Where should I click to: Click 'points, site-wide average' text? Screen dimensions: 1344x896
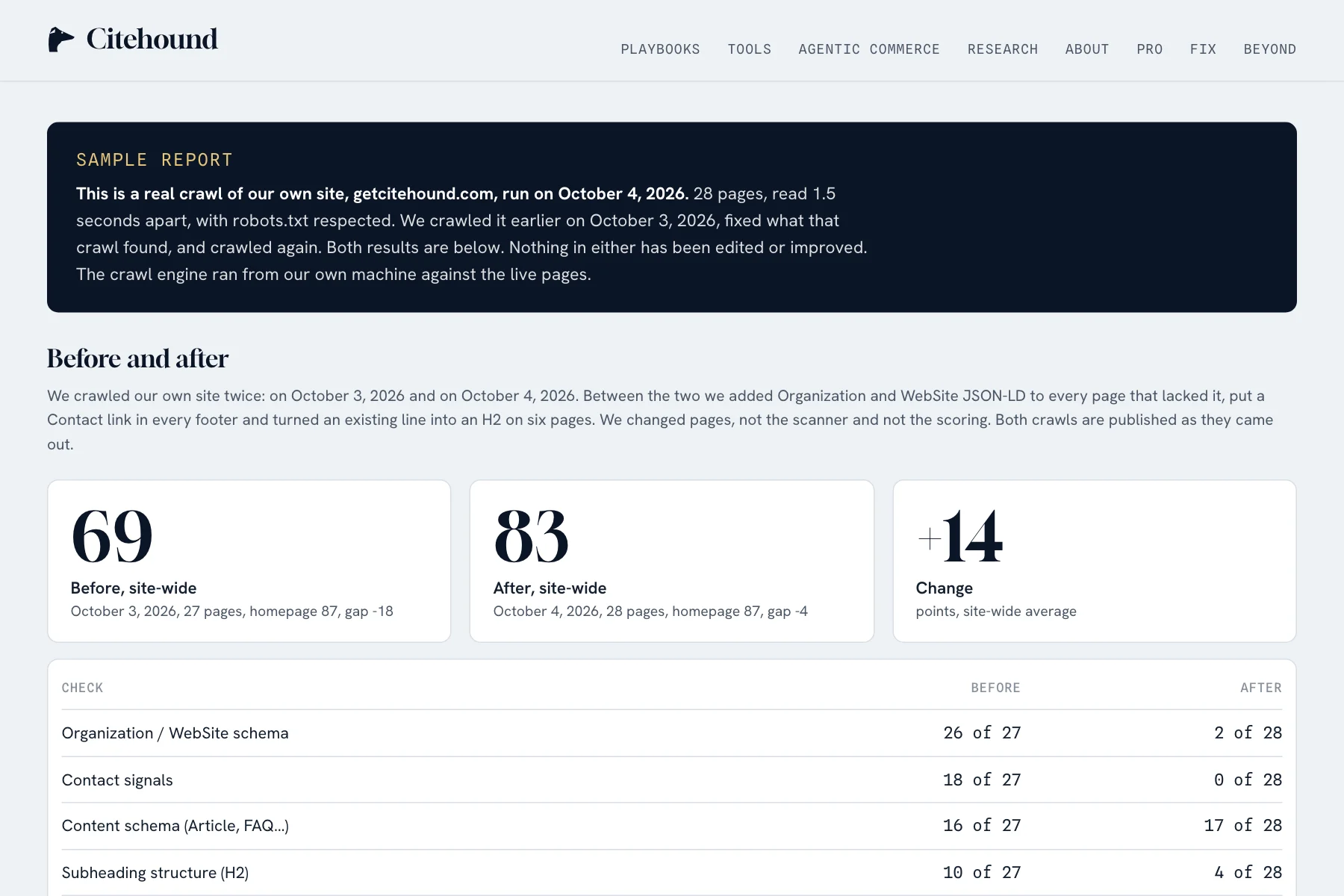[996, 612]
